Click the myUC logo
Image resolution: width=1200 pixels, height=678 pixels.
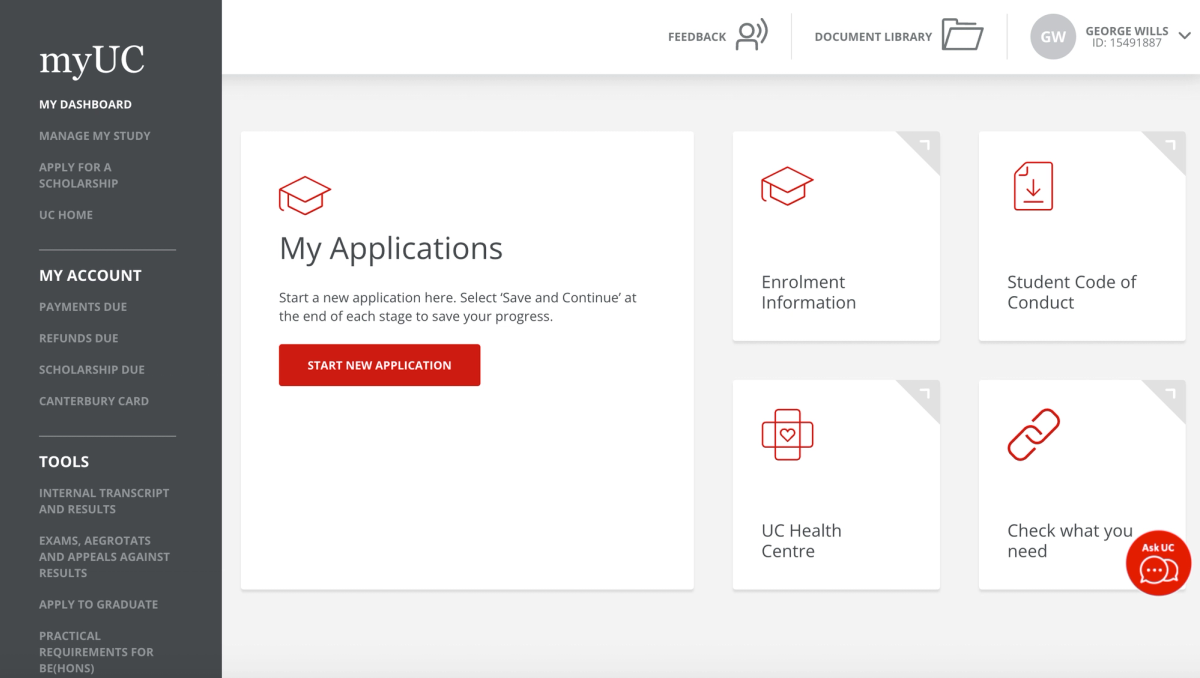92,61
